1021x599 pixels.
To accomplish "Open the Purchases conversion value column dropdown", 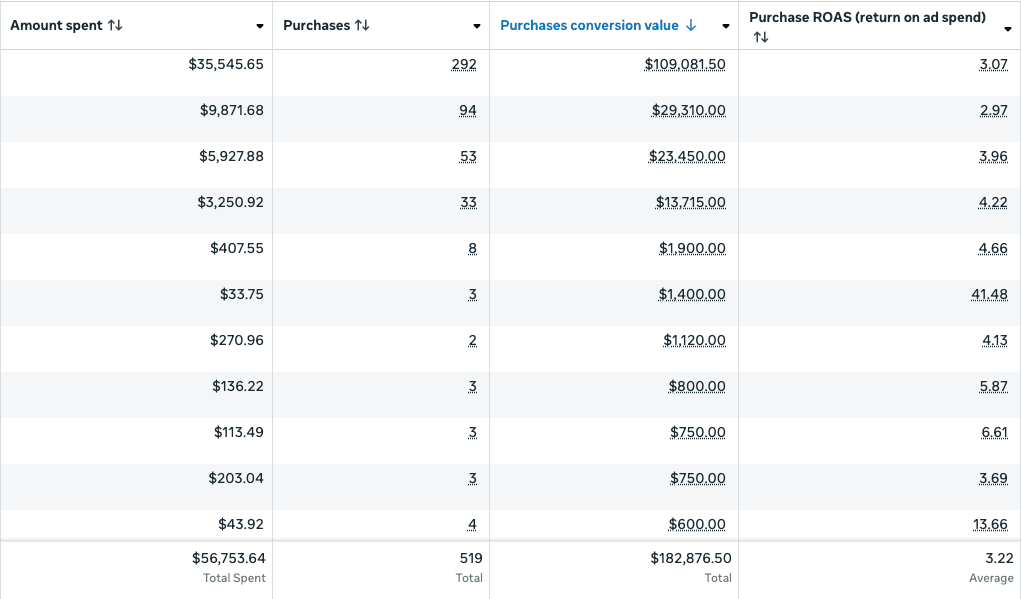I will coord(726,27).
